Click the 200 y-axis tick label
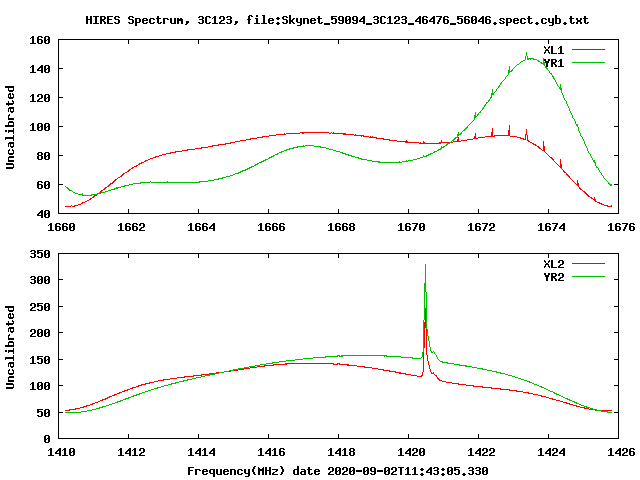640x480 pixels. 40,333
